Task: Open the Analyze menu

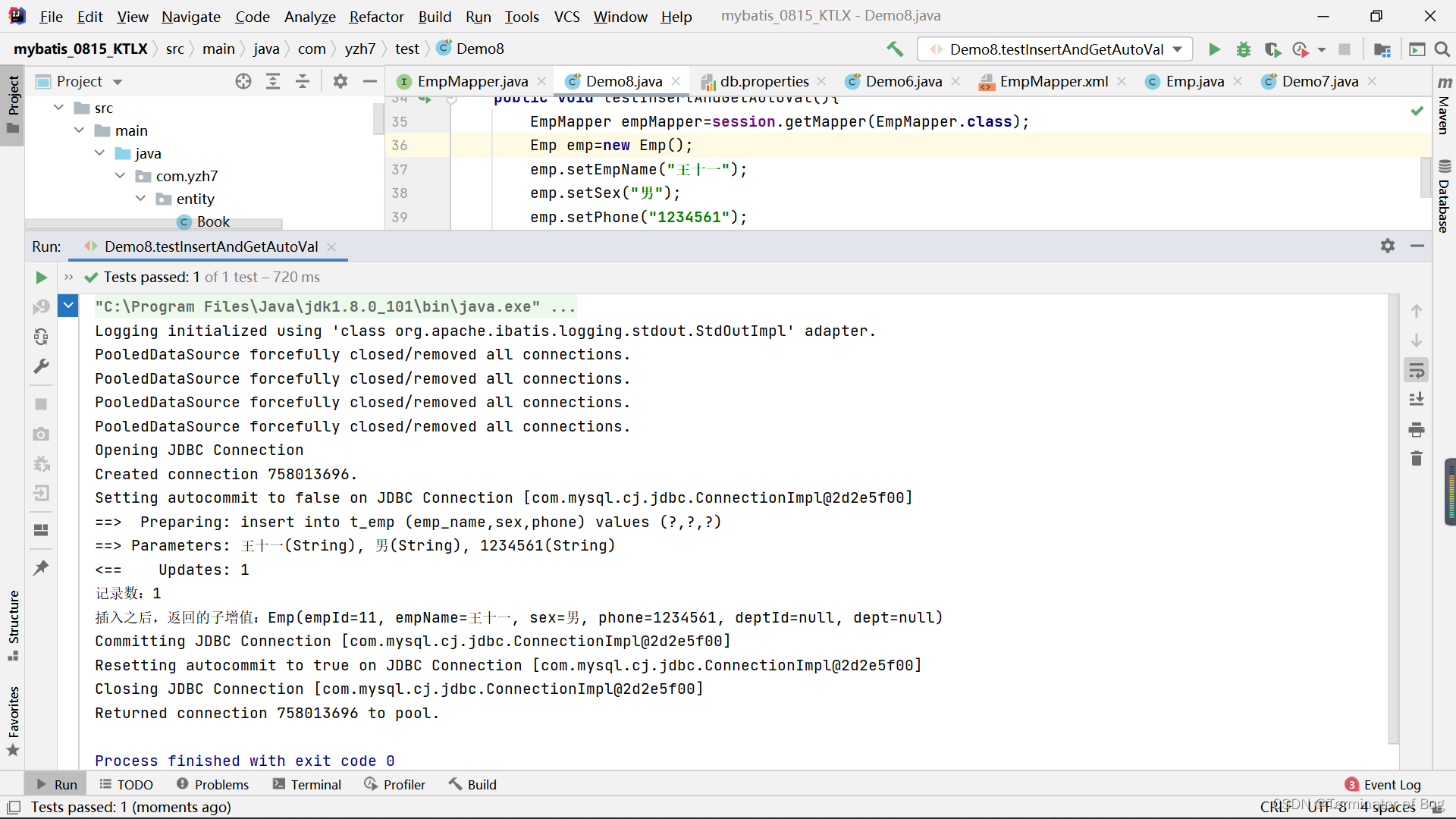Action: click(310, 17)
